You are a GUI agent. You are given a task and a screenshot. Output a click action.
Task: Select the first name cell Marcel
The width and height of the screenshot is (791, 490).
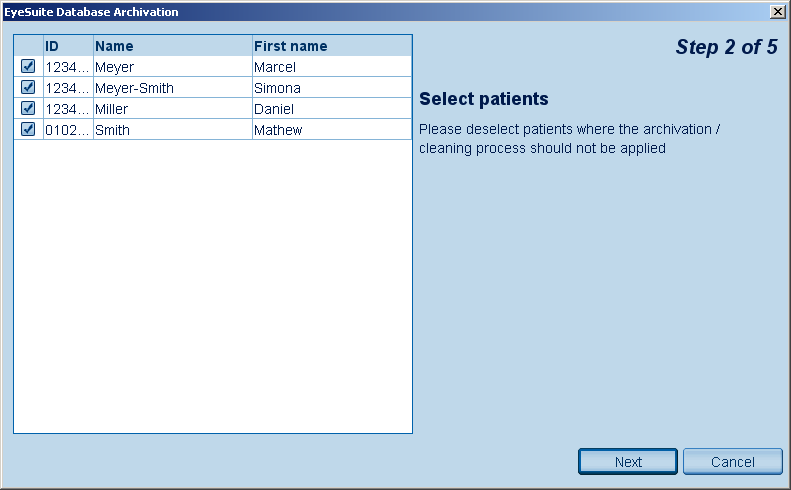tap(331, 67)
